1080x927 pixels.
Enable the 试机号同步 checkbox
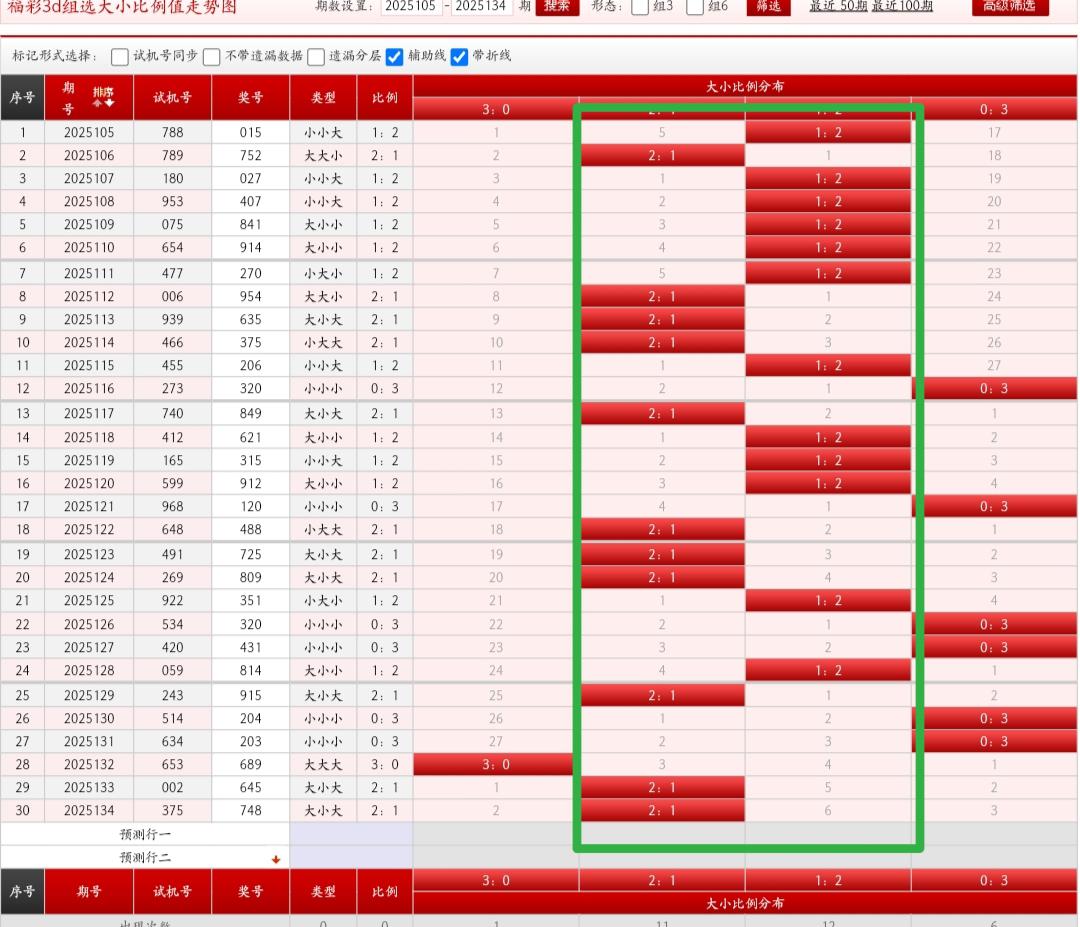120,57
